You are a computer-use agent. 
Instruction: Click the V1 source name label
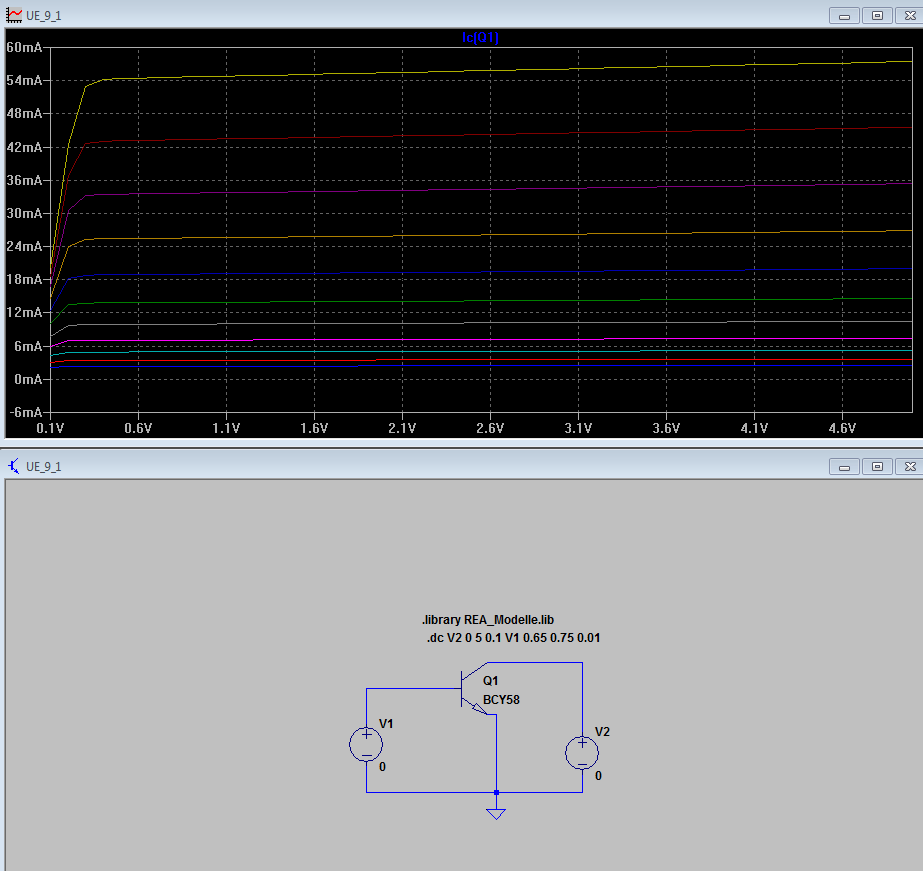click(x=386, y=724)
